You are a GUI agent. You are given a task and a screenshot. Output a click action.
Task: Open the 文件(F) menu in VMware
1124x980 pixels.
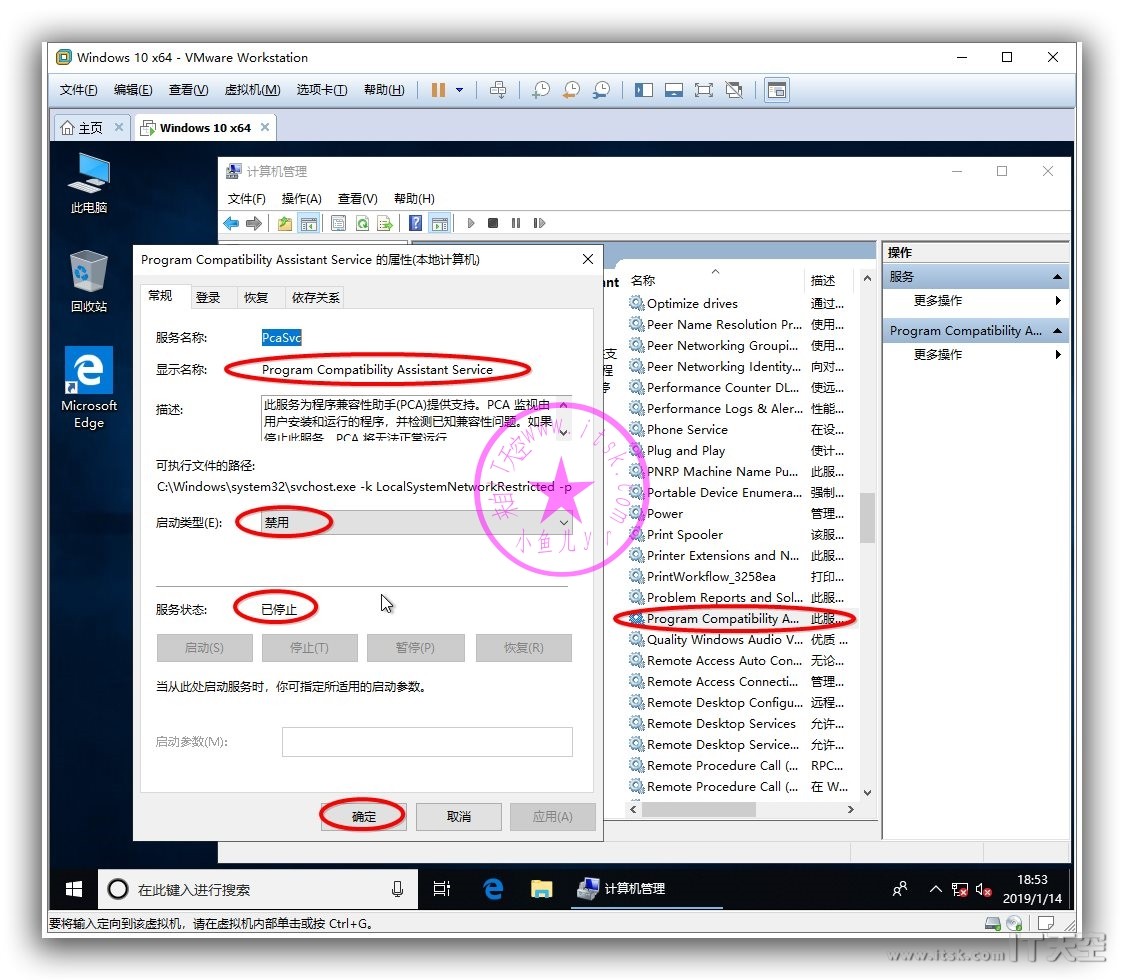78,90
